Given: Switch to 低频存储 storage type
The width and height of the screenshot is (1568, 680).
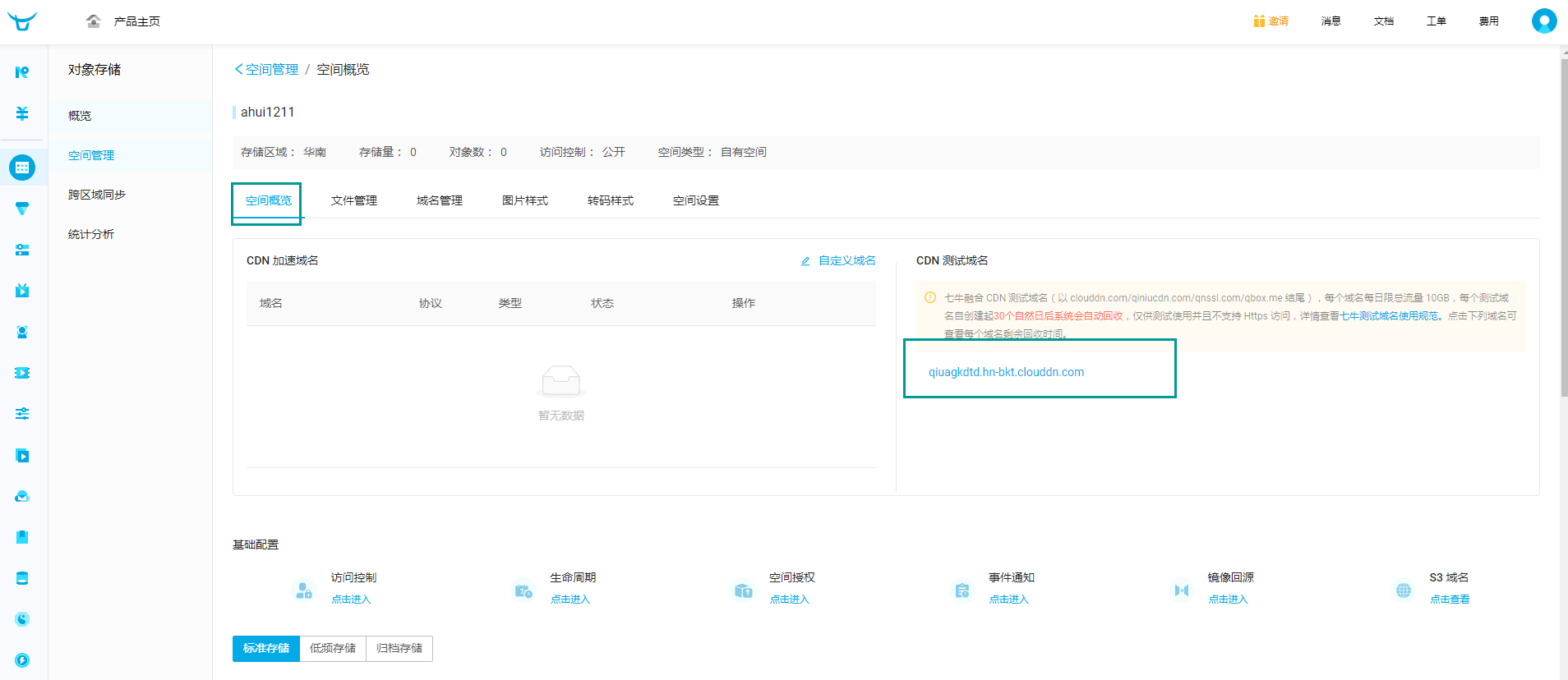Looking at the screenshot, I should pos(333,648).
